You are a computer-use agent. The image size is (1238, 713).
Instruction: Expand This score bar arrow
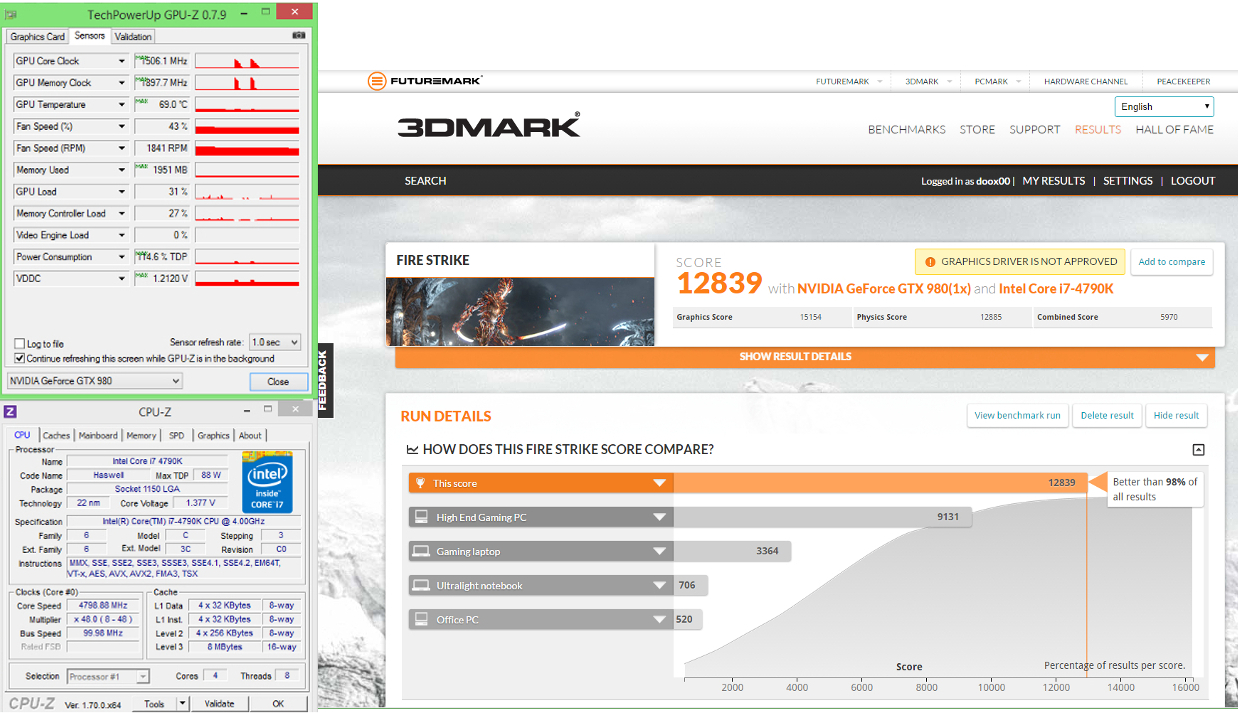659,483
